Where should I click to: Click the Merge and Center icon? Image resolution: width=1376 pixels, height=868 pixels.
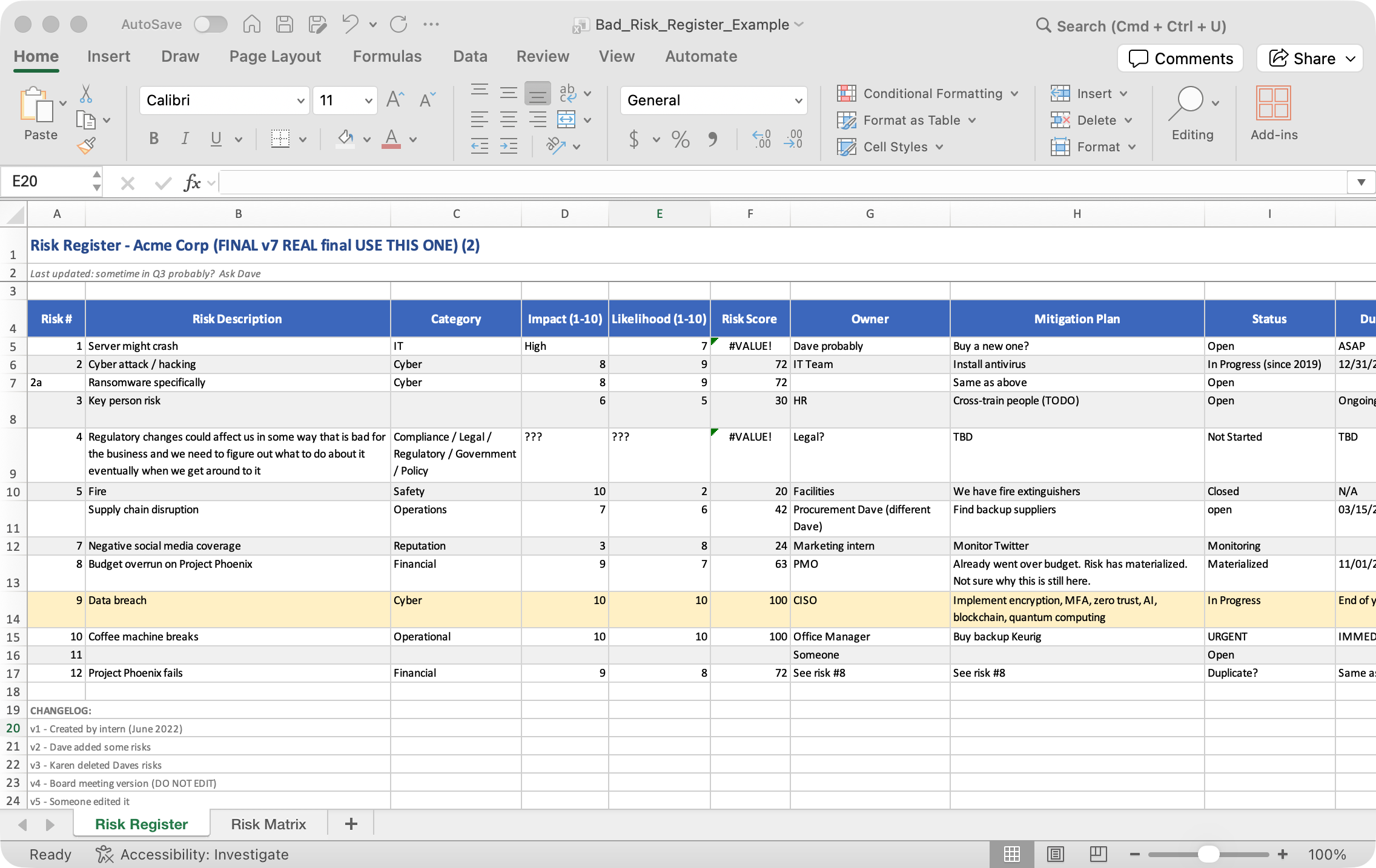tap(566, 119)
